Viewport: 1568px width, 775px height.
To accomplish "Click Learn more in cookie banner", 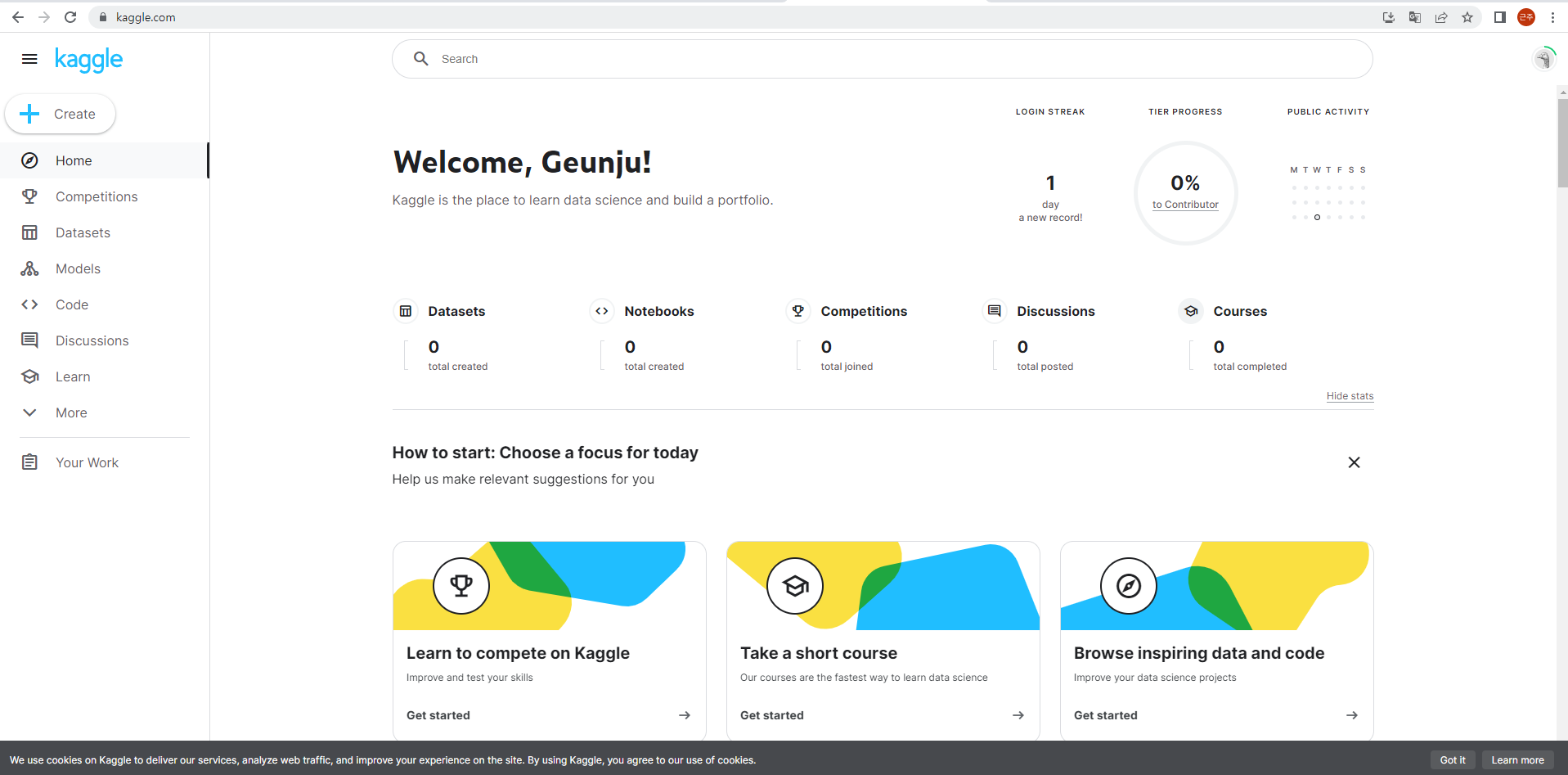I will [1518, 760].
